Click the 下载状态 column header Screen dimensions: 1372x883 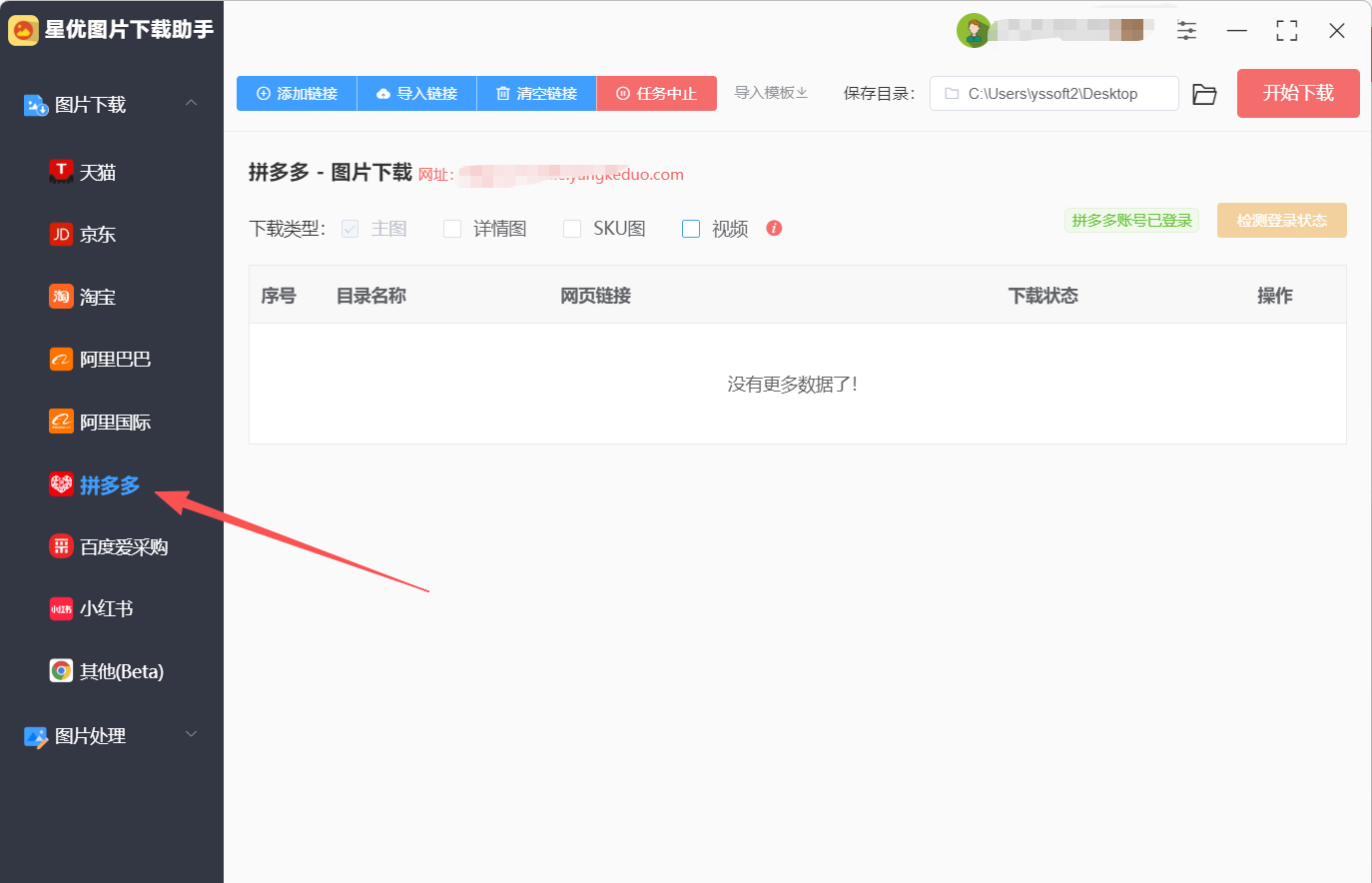coord(1043,296)
